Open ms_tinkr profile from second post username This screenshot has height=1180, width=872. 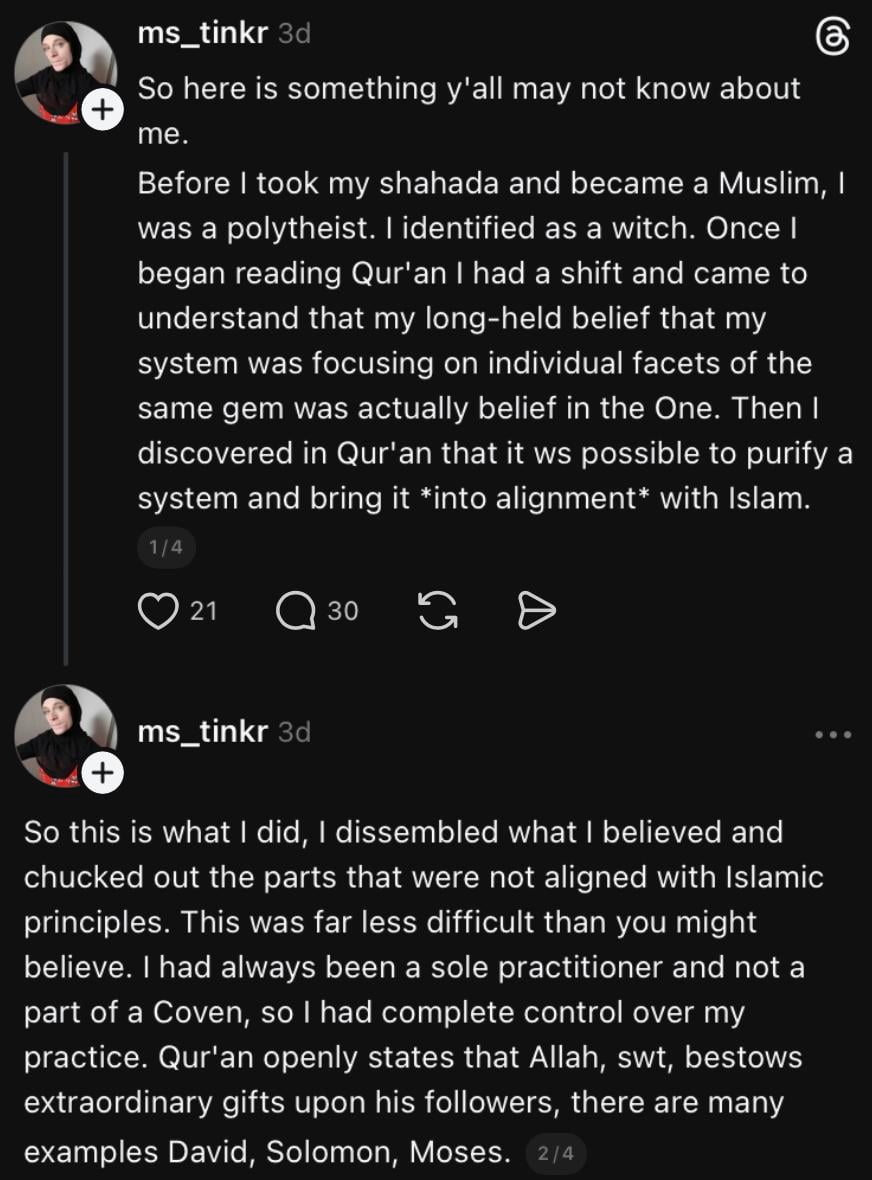(202, 731)
